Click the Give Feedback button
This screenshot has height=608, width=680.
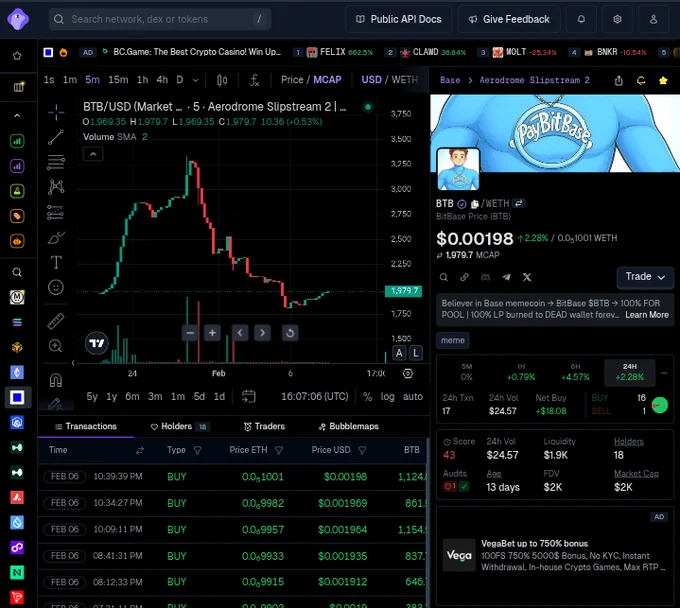(509, 19)
